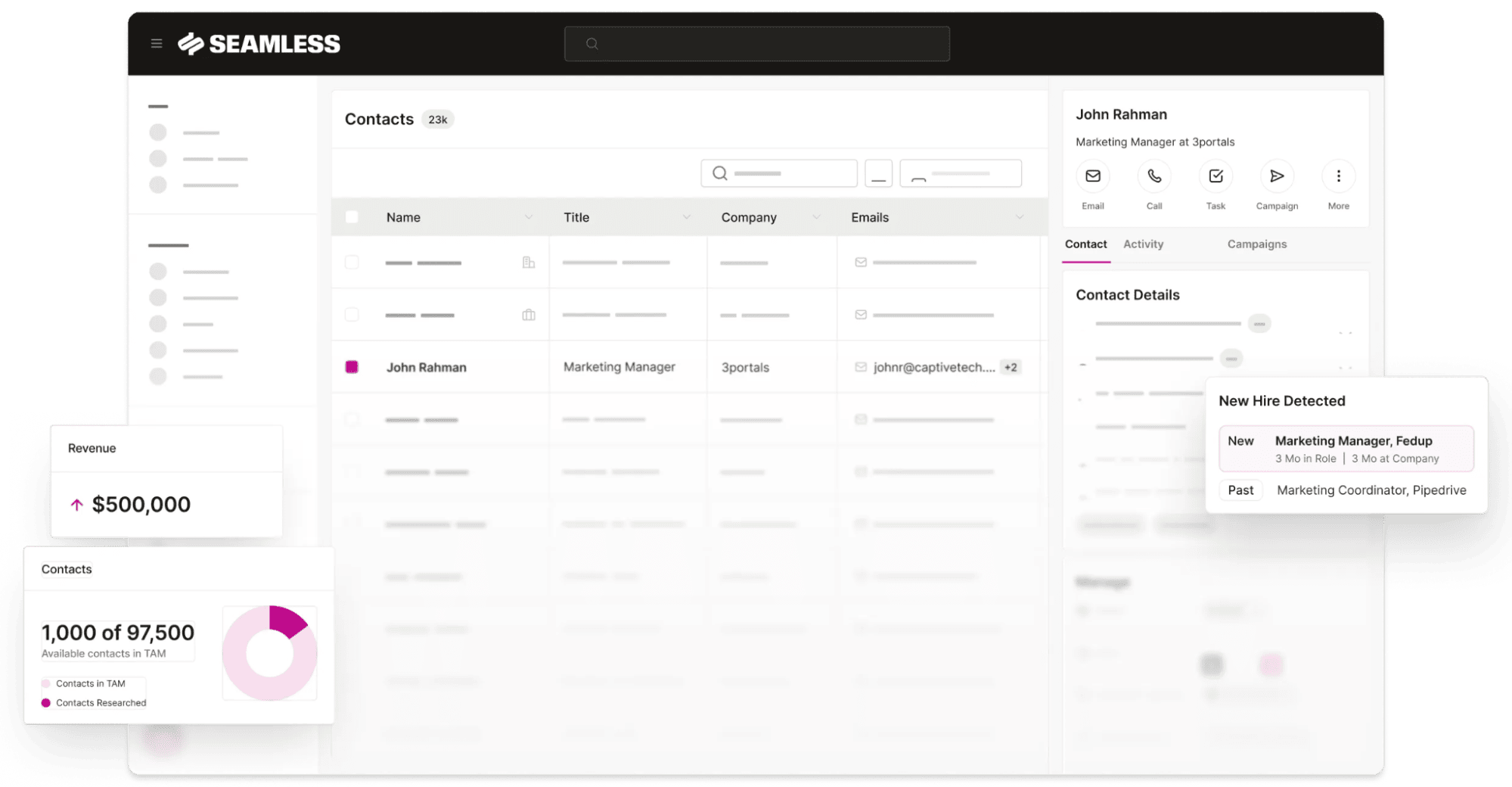Expand the Name column dropdown chevron

coord(528,217)
